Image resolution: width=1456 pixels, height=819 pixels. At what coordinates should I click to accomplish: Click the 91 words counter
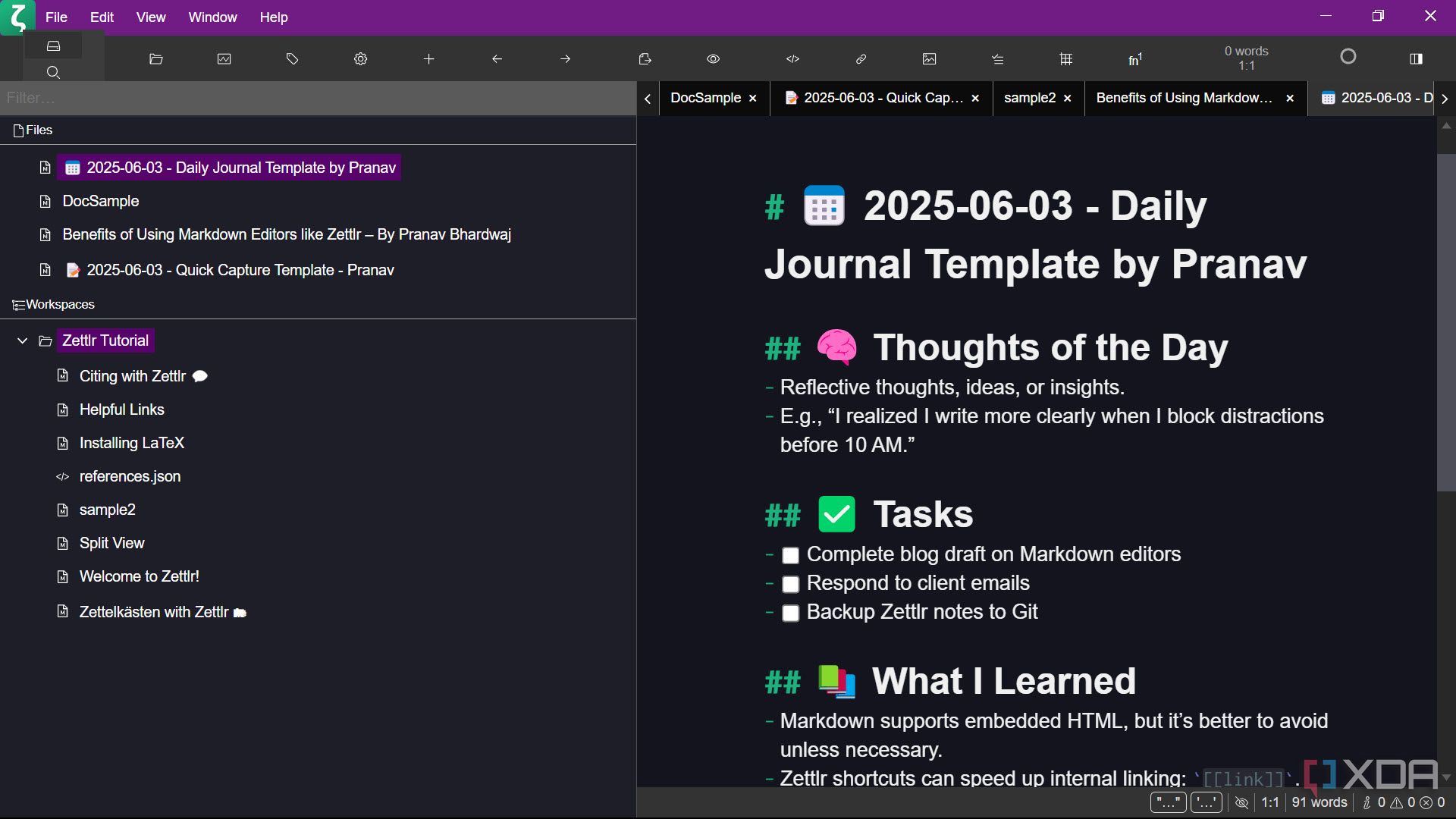pos(1319,802)
